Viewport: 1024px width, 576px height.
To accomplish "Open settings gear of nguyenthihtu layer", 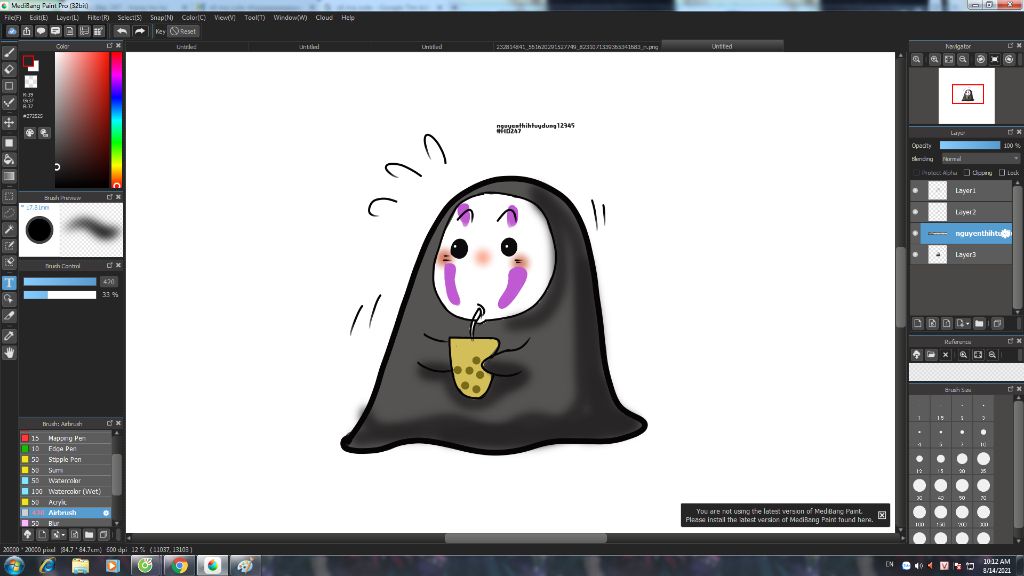I will (x=1006, y=233).
